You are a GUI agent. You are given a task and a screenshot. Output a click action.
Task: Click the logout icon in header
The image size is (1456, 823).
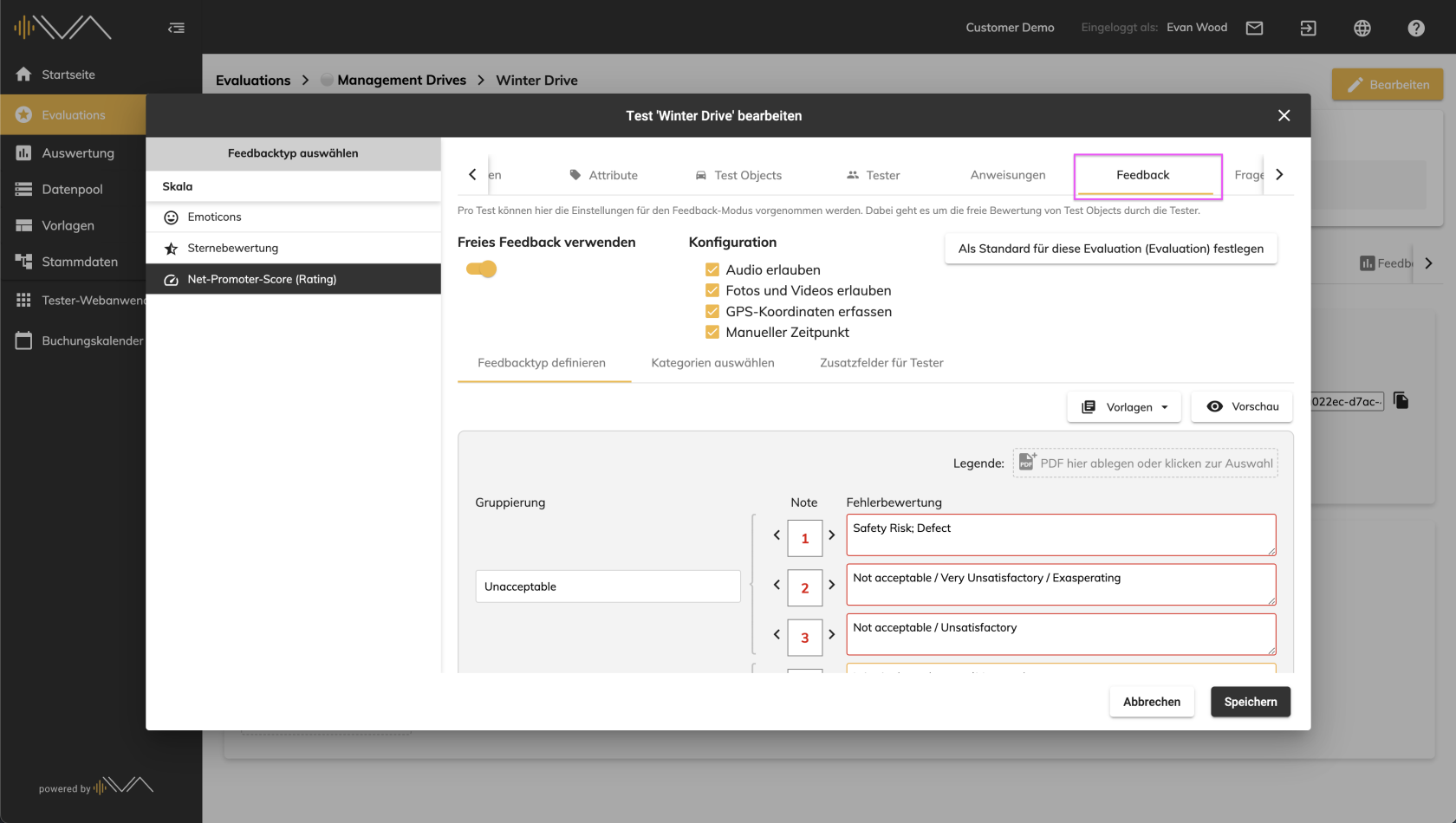tap(1309, 28)
